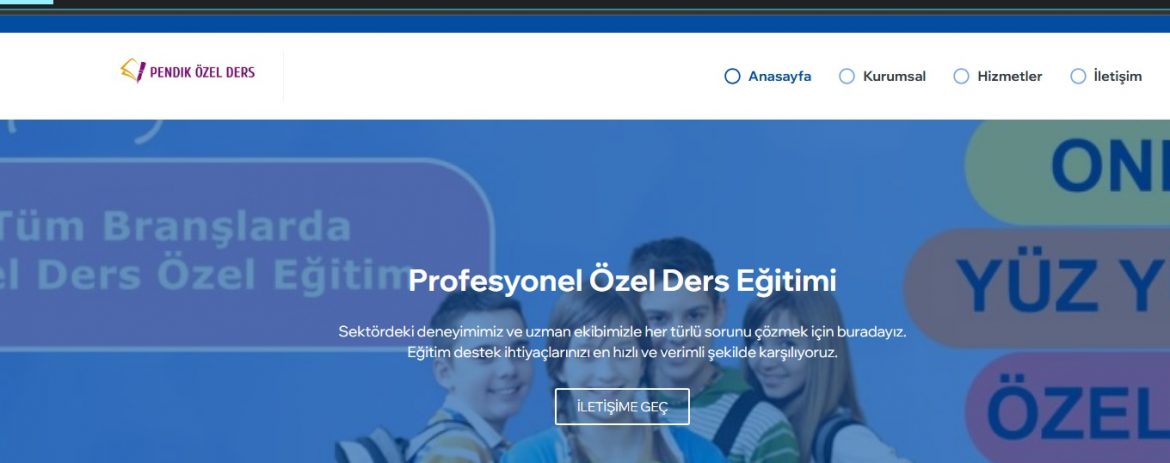This screenshot has height=463, width=1170.
Task: Select the light blue tab at top-left corner
Action: point(27,2)
